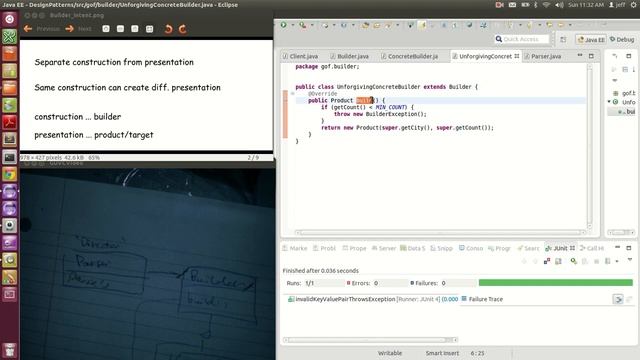Image resolution: width=640 pixels, height=360 pixels.
Task: Open the Chrome icon in launcher
Action: (x=10, y=175)
